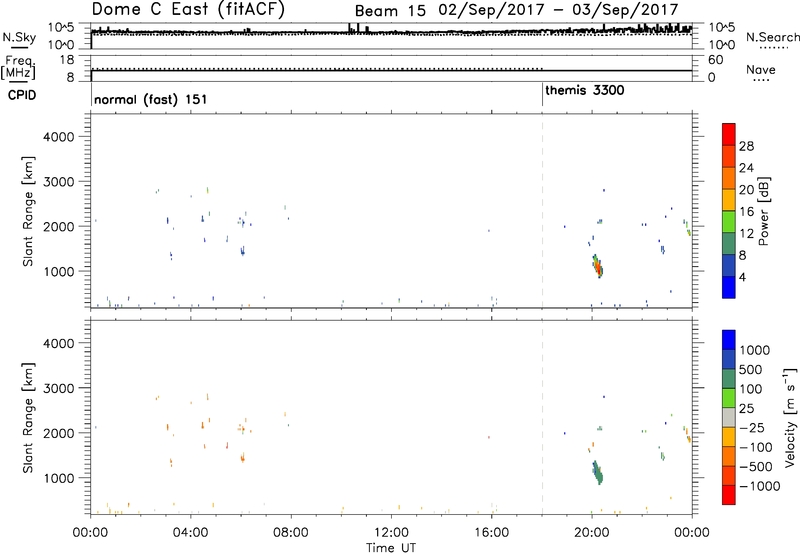Click the '1000' velocity colorbar tick label

754,350
